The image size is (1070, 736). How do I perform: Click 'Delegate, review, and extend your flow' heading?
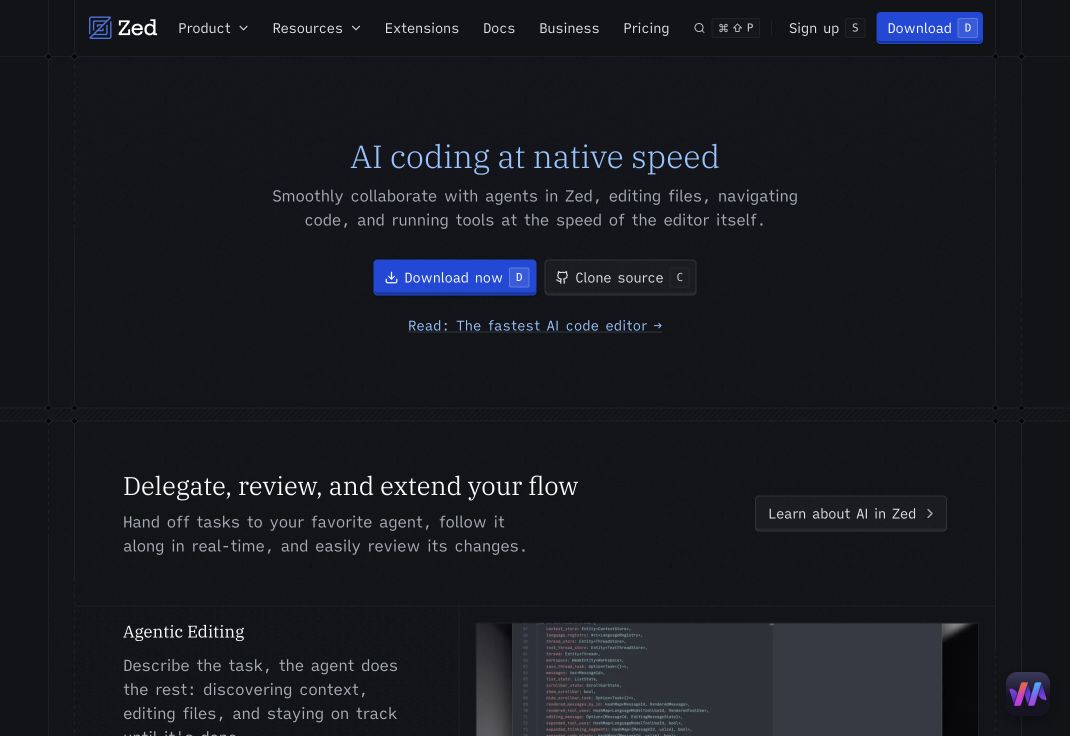tap(350, 486)
